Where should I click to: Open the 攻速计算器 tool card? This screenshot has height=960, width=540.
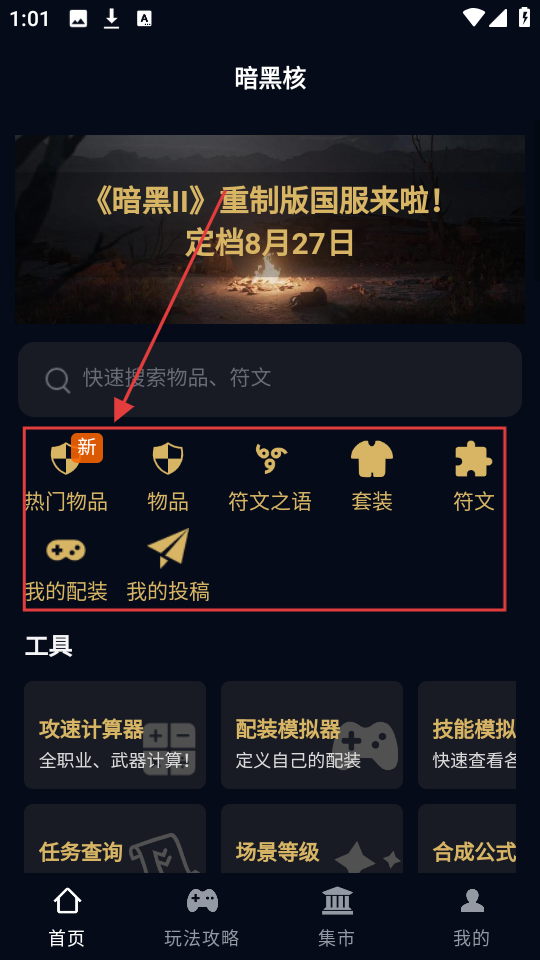[115, 735]
